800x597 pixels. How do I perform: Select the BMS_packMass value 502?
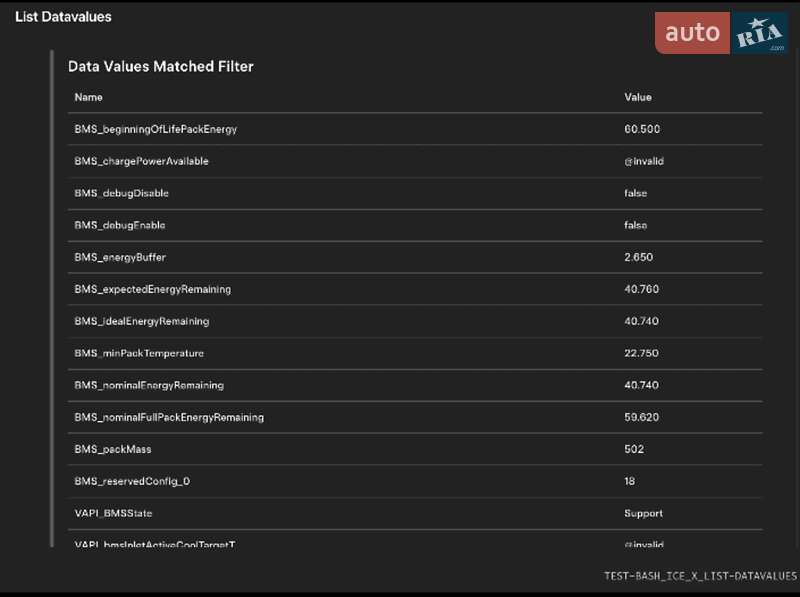pos(634,449)
